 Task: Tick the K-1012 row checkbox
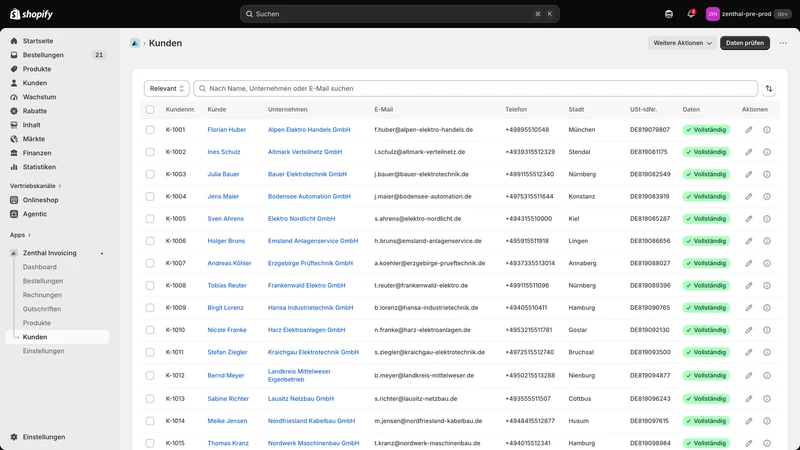click(x=150, y=376)
